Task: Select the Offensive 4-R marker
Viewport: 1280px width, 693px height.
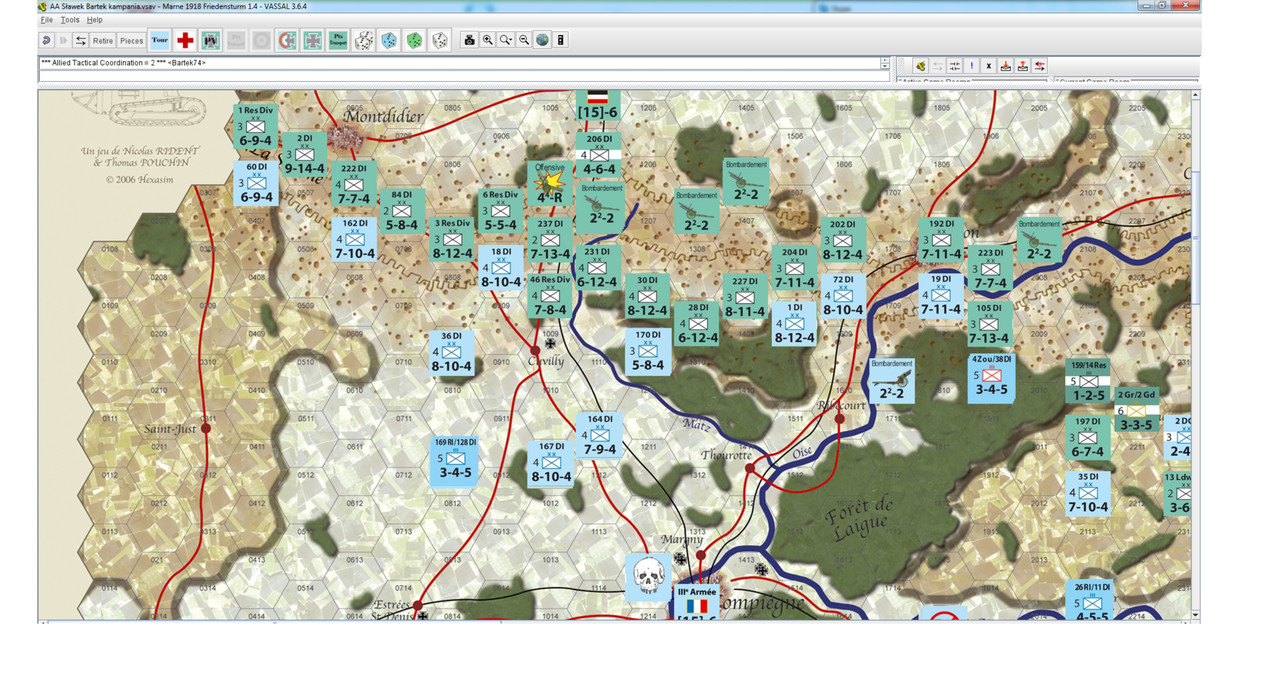Action: pyautogui.click(x=552, y=183)
